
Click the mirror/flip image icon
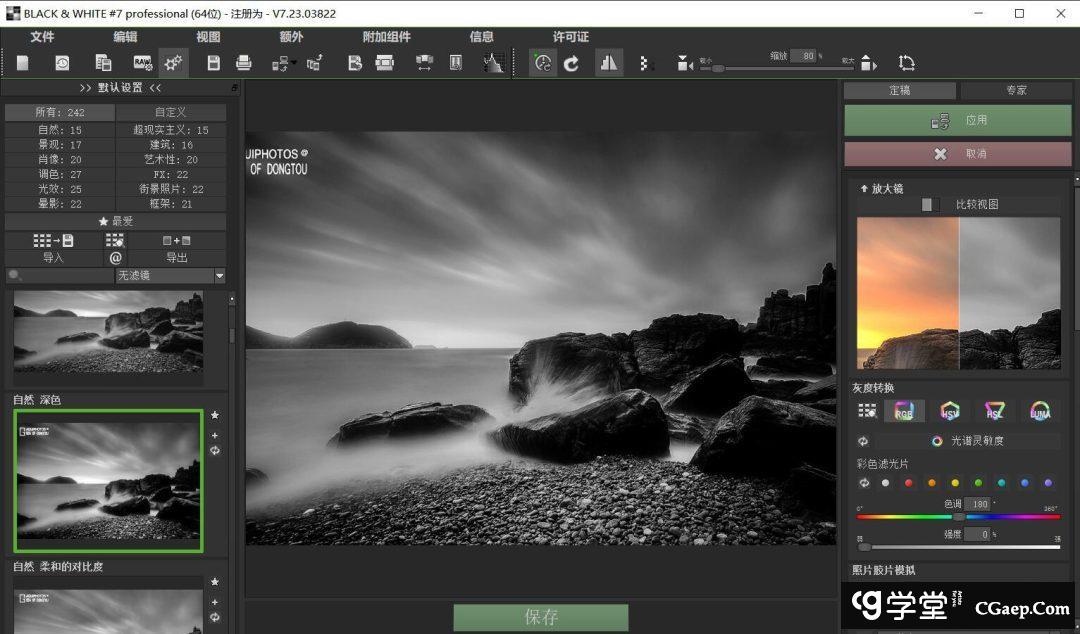[608, 63]
